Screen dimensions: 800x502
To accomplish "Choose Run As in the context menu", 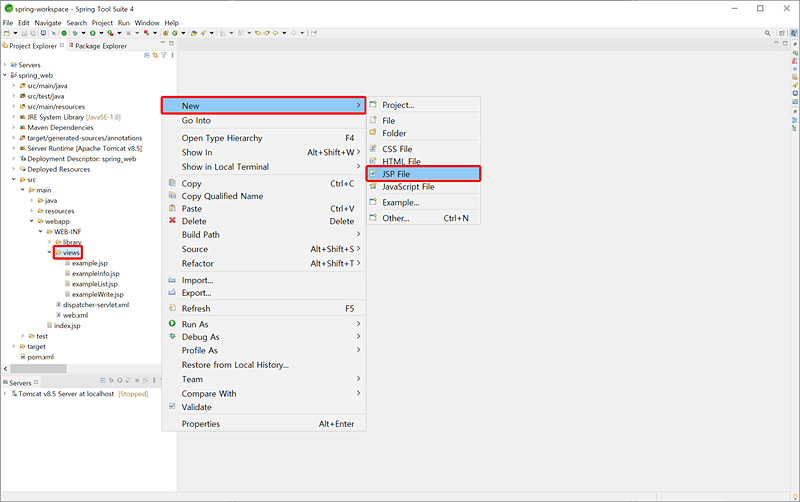I will pos(264,324).
